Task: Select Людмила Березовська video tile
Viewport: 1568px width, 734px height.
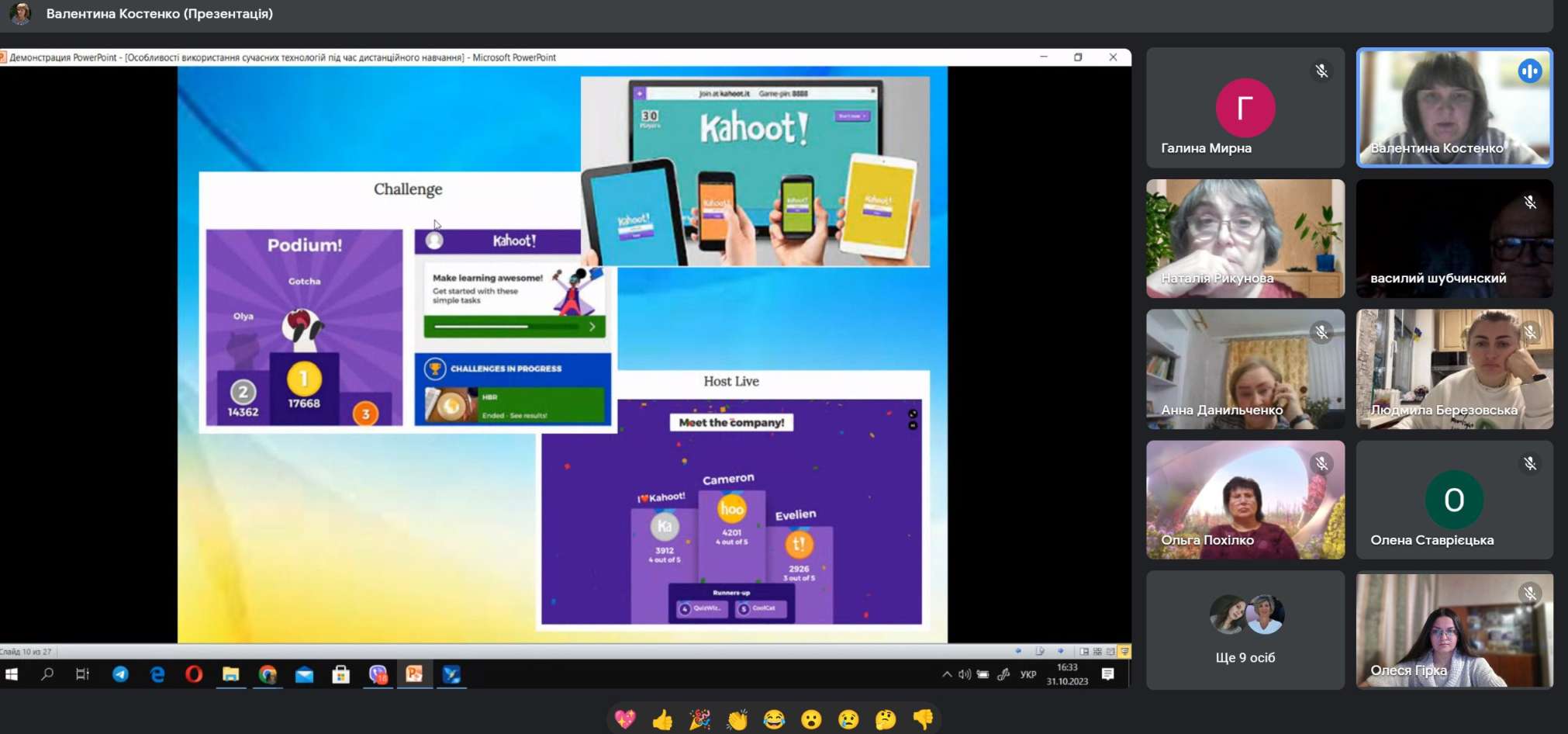Action: pos(1454,369)
